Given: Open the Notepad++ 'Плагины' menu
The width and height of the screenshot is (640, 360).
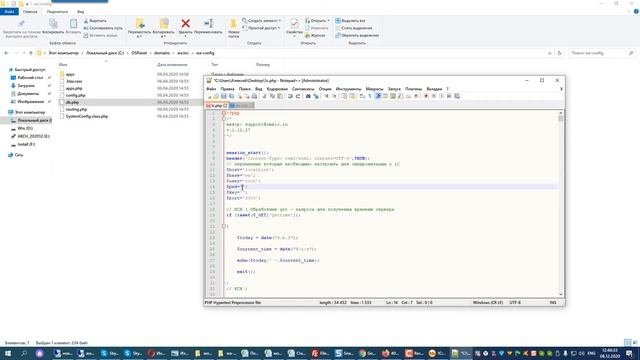Looking at the screenshot, I should tap(413, 89).
